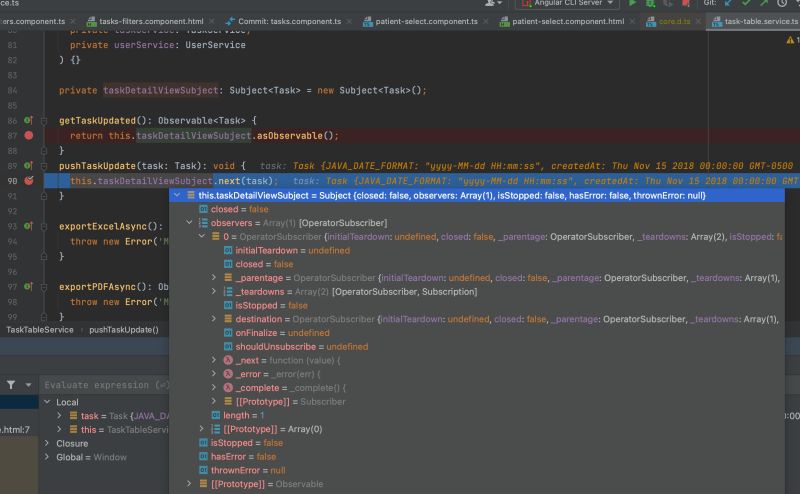Image resolution: width=800 pixels, height=494 pixels.
Task: Select the task-table.service.ts tab
Action: click(755, 21)
